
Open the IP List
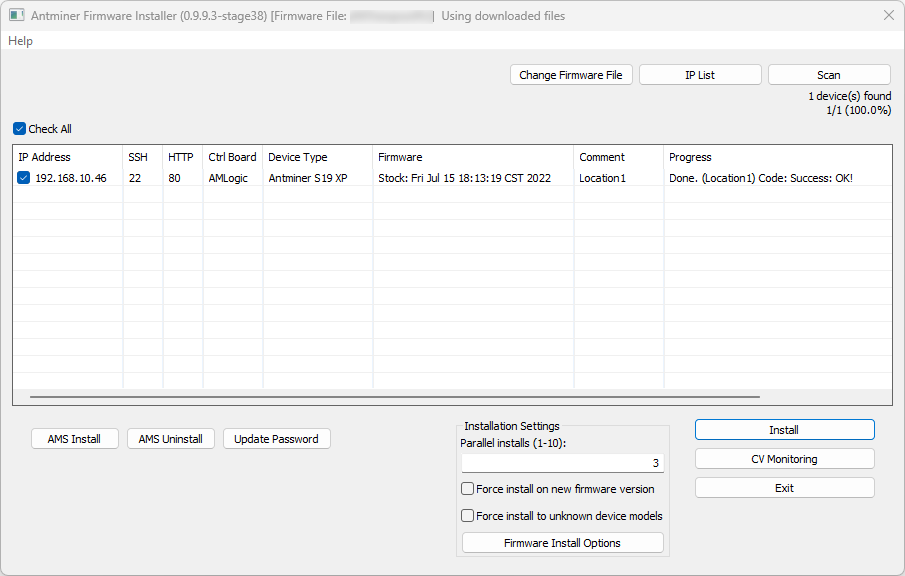pyautogui.click(x=700, y=75)
